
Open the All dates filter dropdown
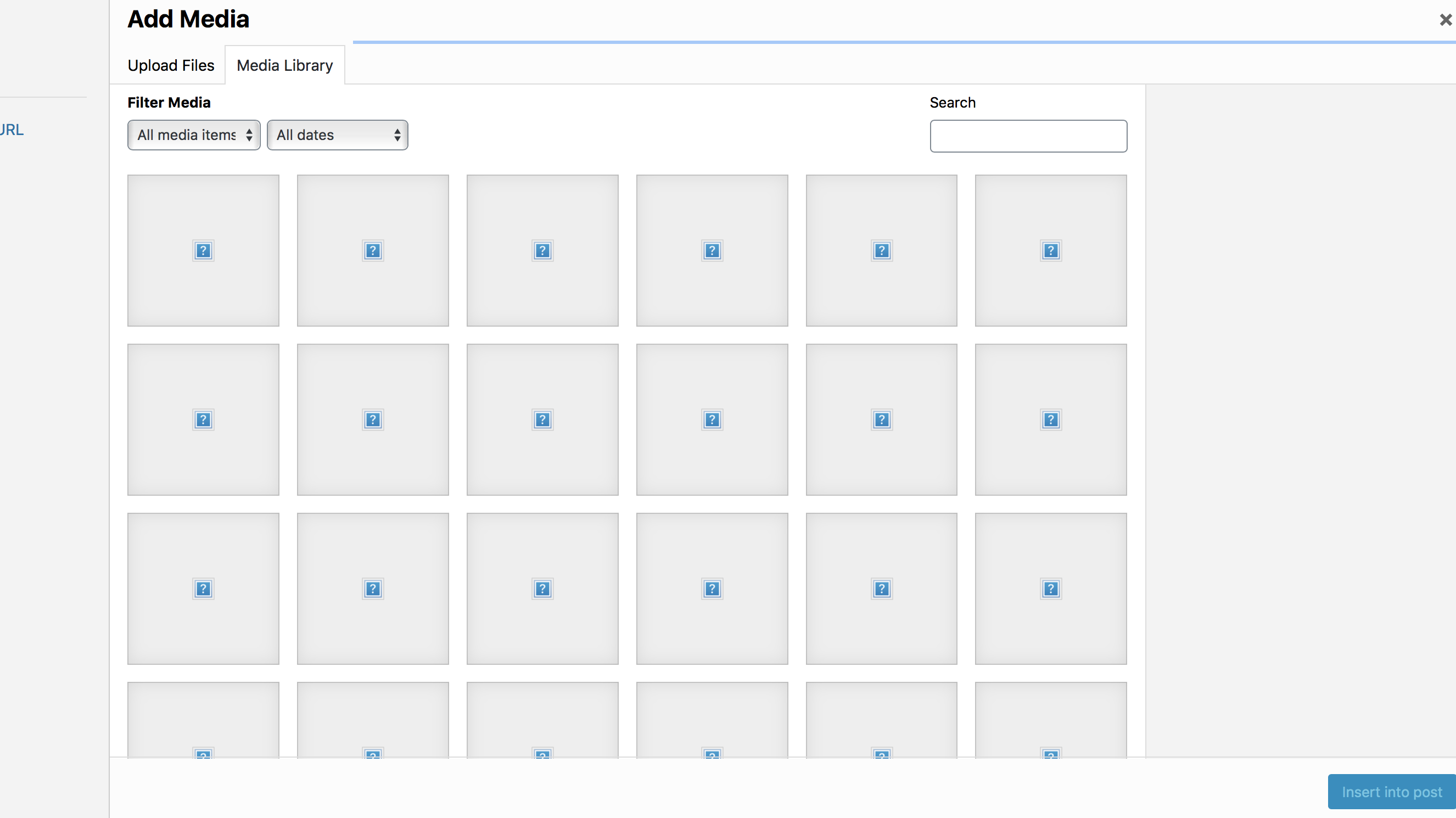[x=338, y=135]
